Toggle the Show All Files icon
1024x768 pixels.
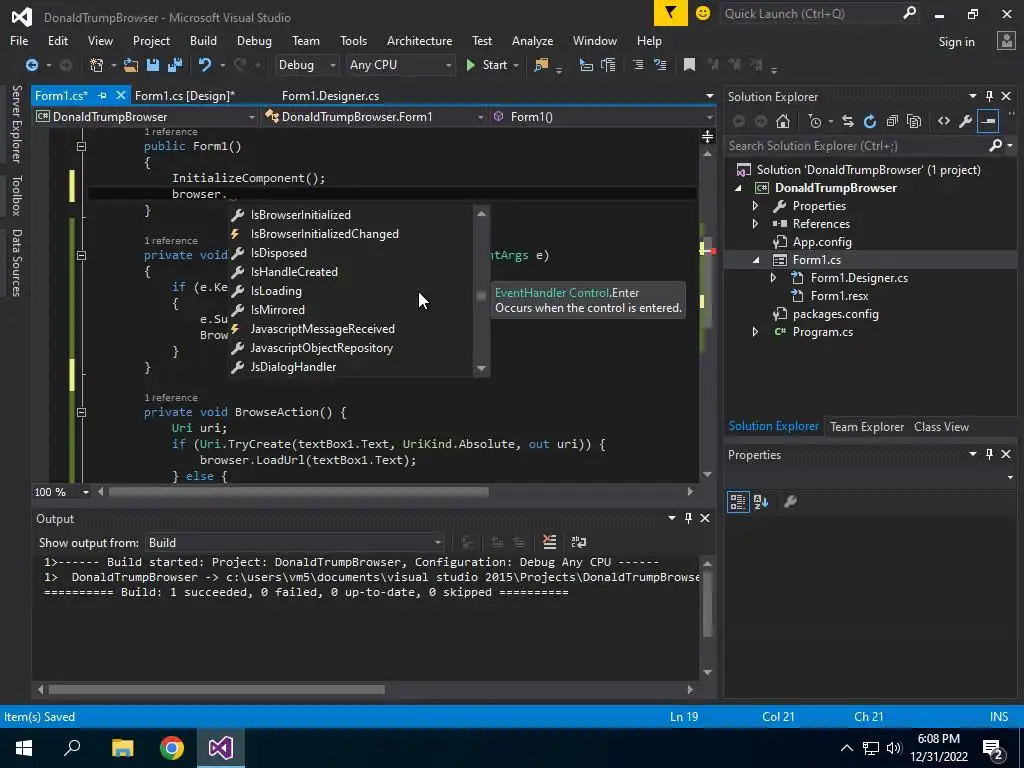[914, 121]
